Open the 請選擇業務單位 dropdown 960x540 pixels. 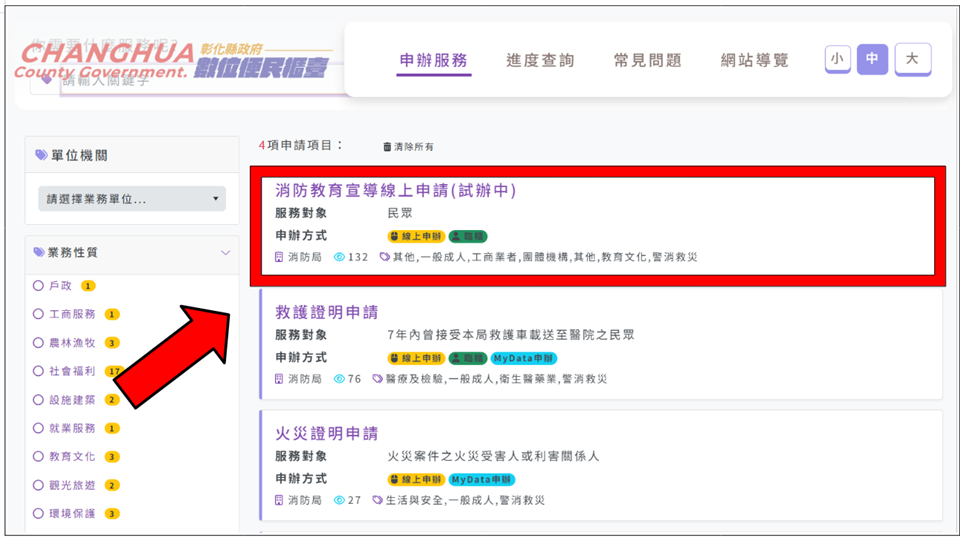132,199
